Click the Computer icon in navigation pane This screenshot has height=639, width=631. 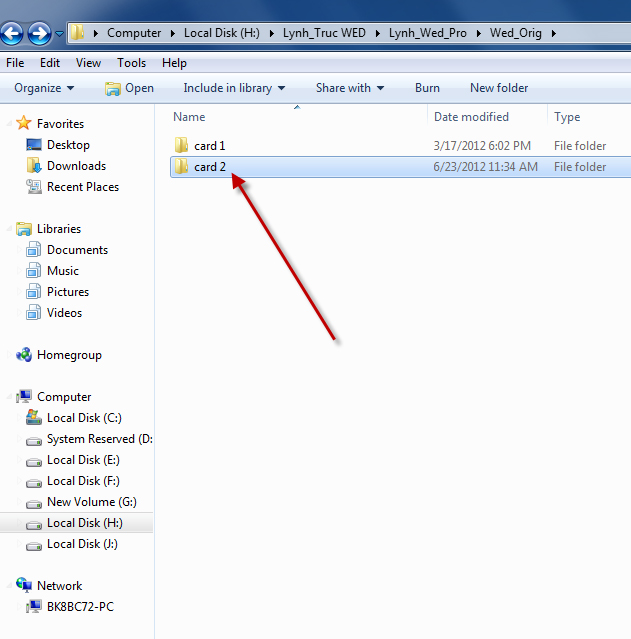24,396
